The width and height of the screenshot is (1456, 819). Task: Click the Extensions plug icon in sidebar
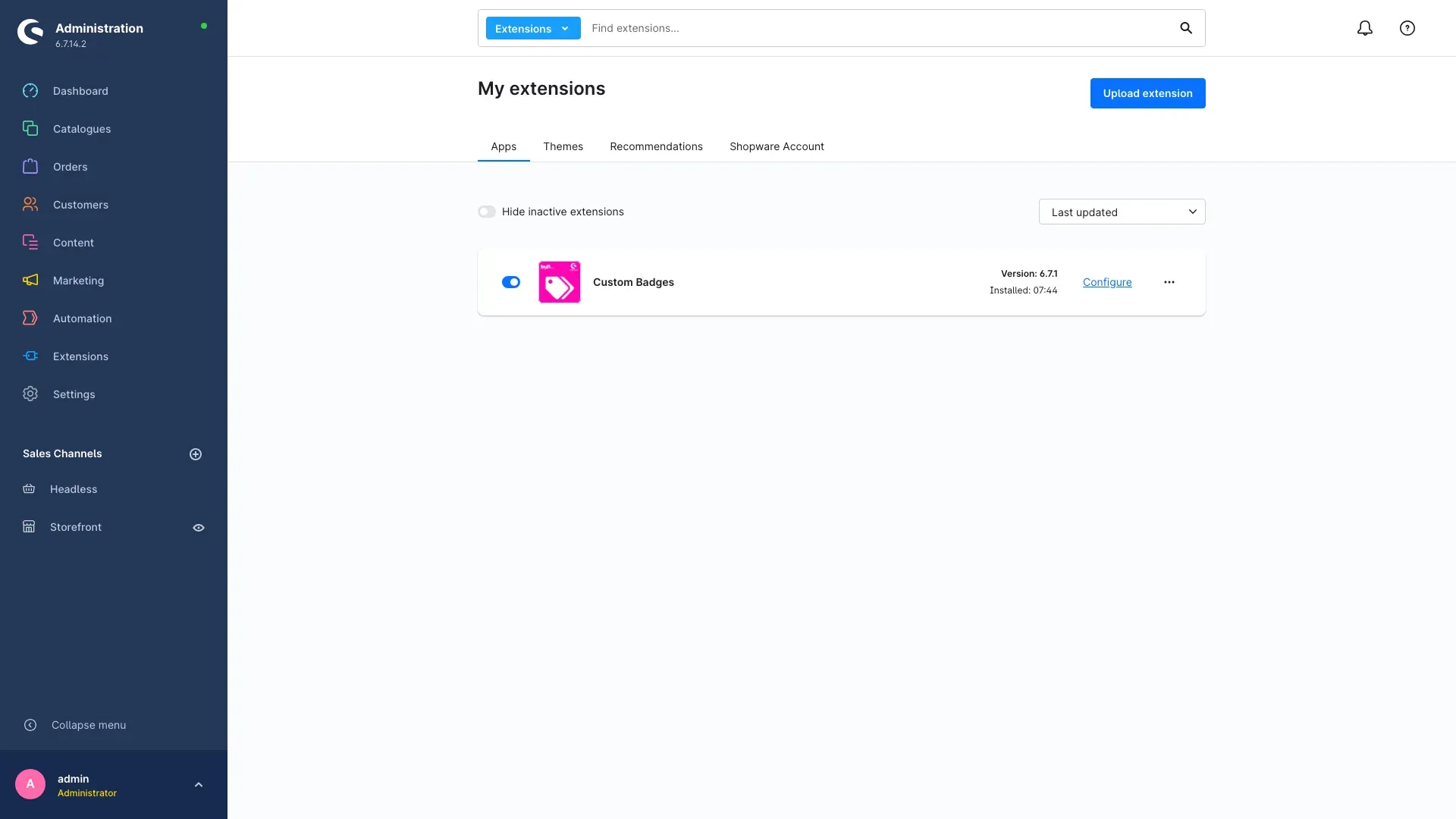coord(30,356)
